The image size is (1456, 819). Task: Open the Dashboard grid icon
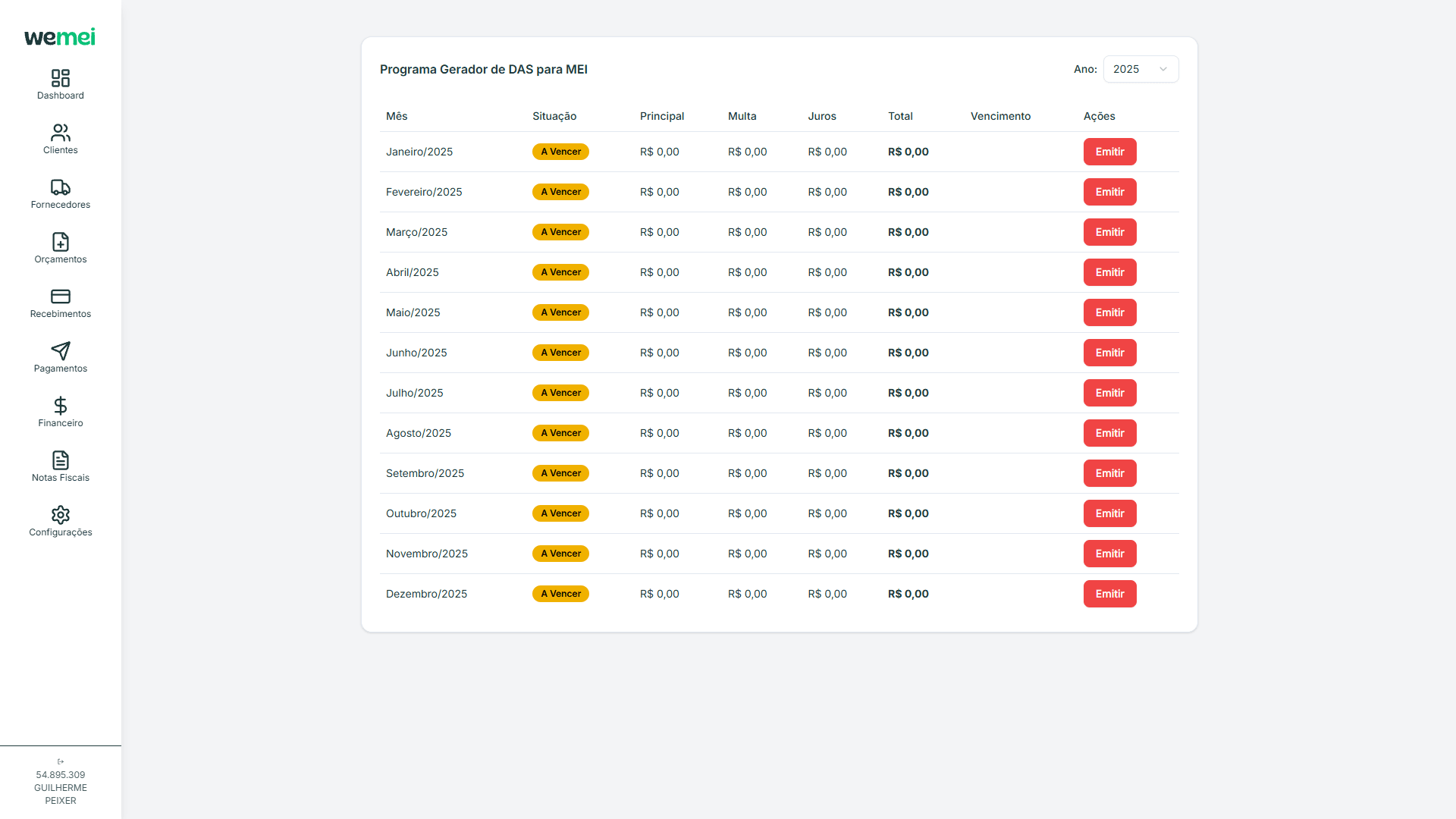[x=61, y=78]
